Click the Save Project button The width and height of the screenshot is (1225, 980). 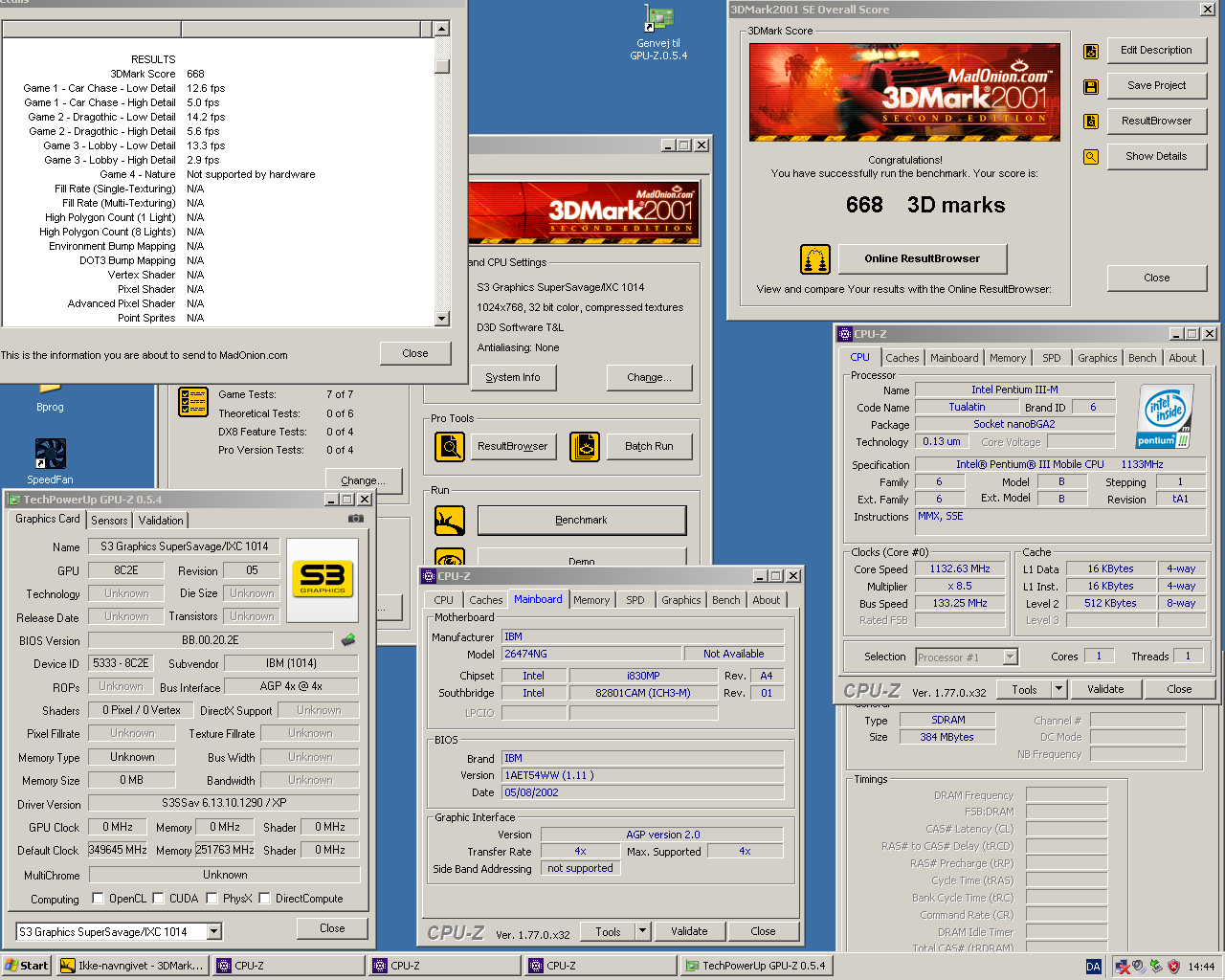[x=1156, y=86]
